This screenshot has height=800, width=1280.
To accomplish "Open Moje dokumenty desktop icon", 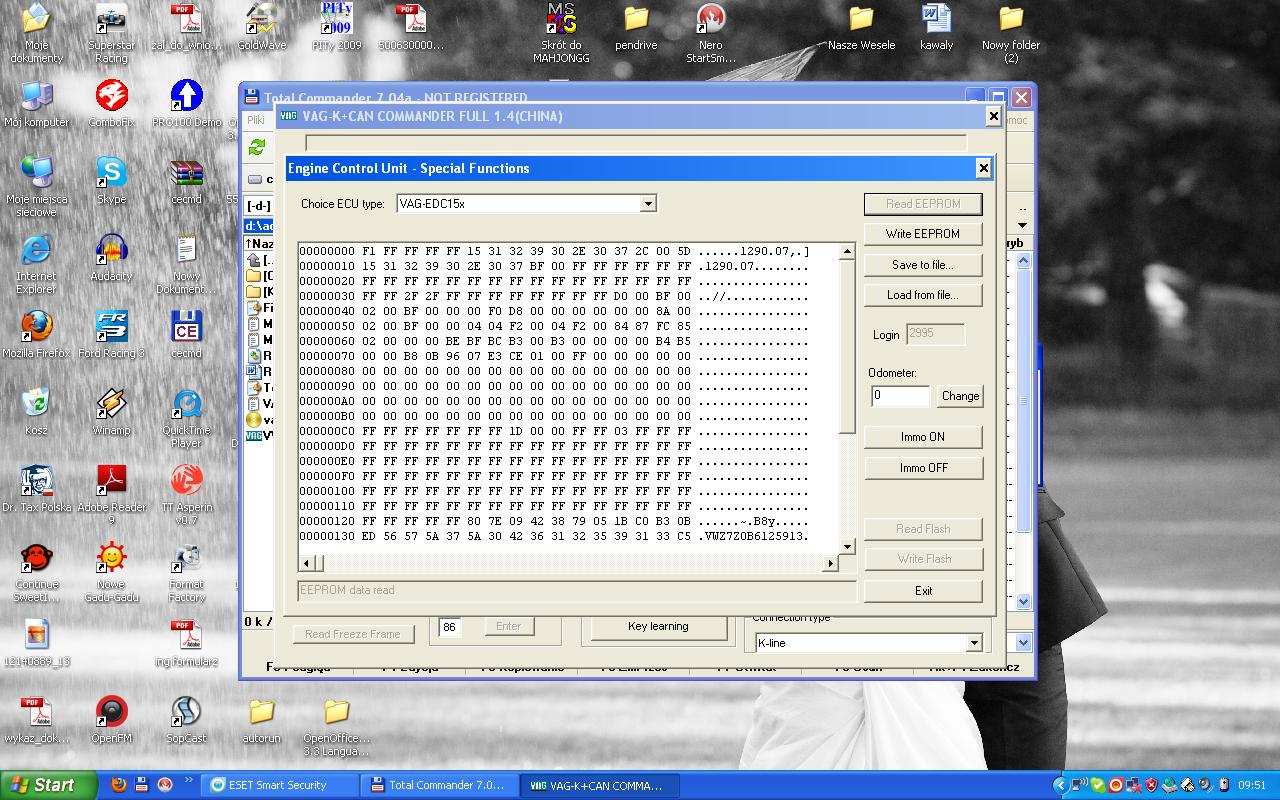I will (x=37, y=34).
